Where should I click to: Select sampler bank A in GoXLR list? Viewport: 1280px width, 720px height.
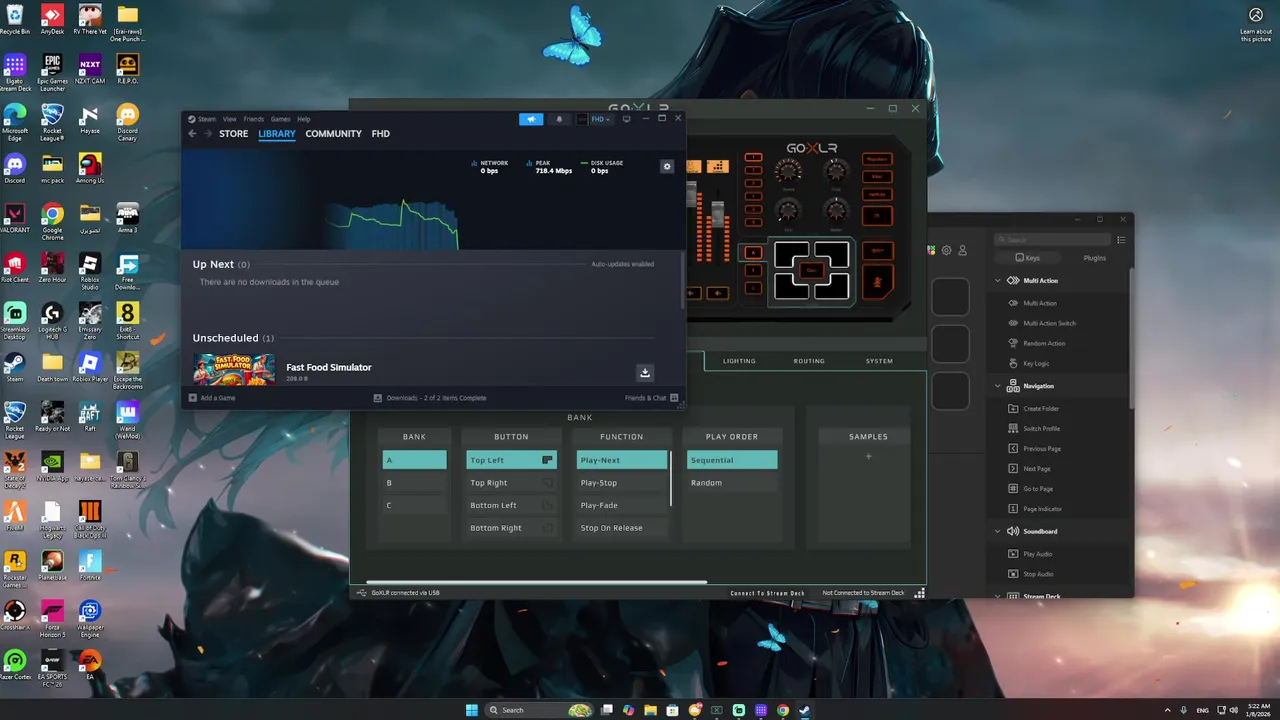click(x=414, y=460)
